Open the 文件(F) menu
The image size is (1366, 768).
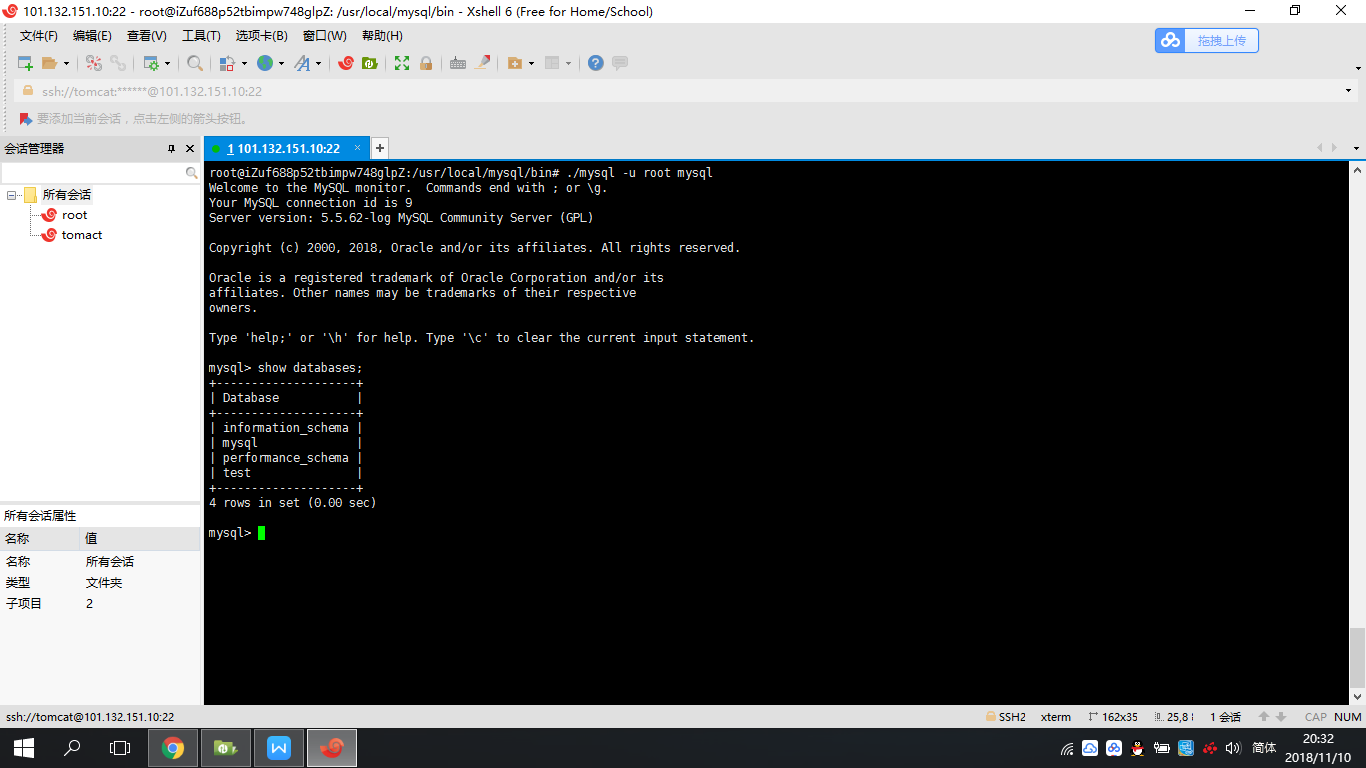point(39,36)
